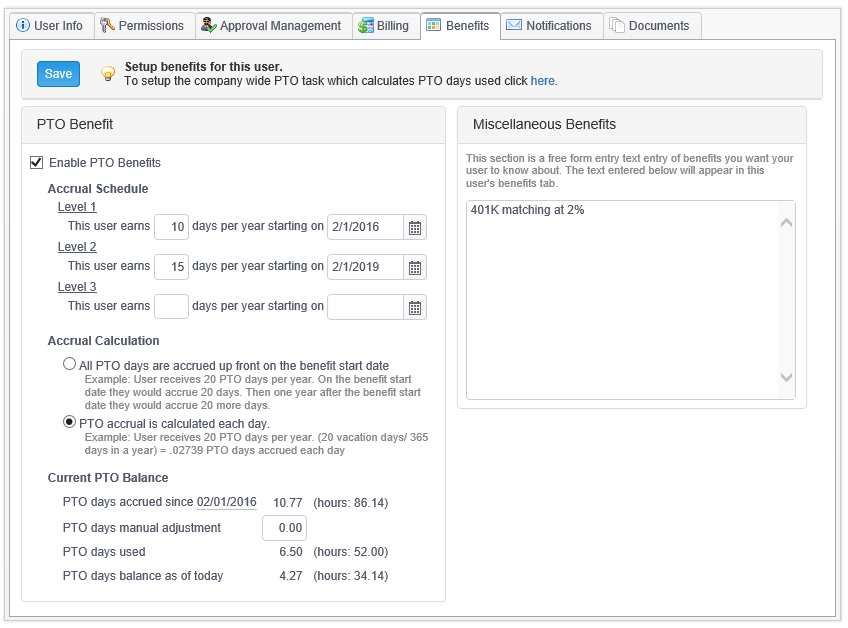Click the 'Current PTO Balance' heading
The image size is (848, 628).
pyautogui.click(x=108, y=478)
